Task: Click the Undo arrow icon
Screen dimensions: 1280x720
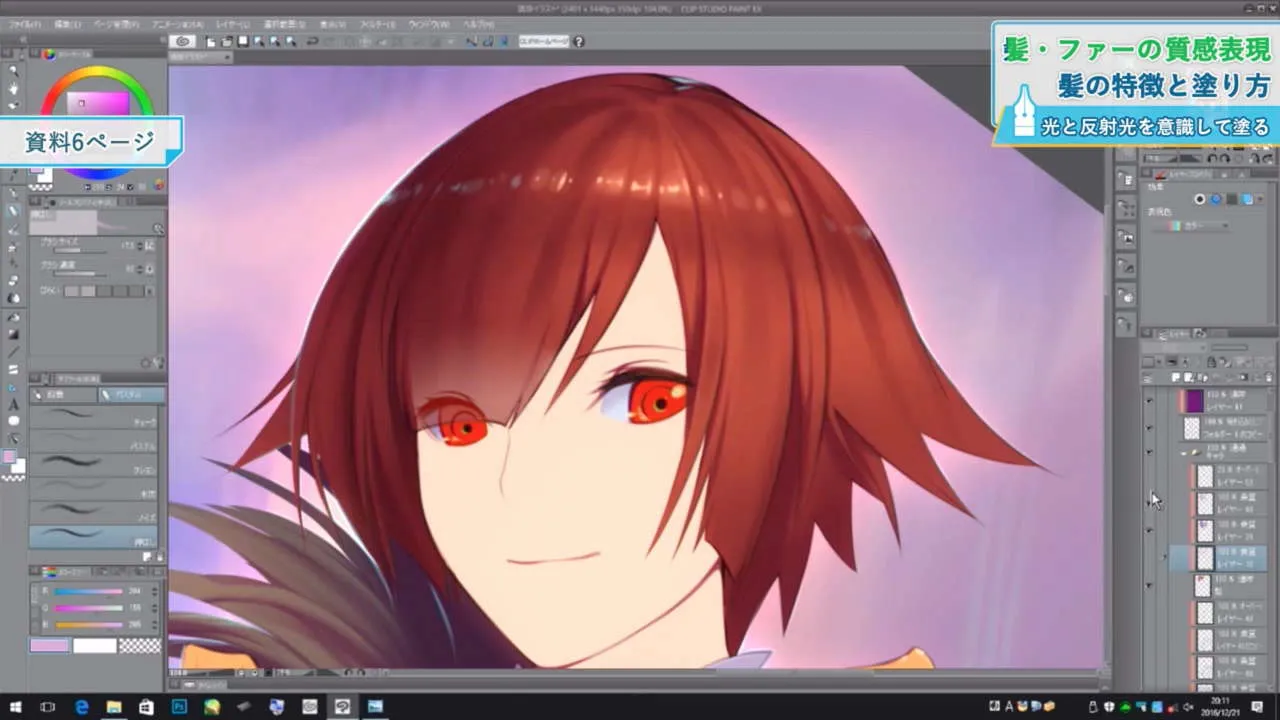Action: (312, 41)
